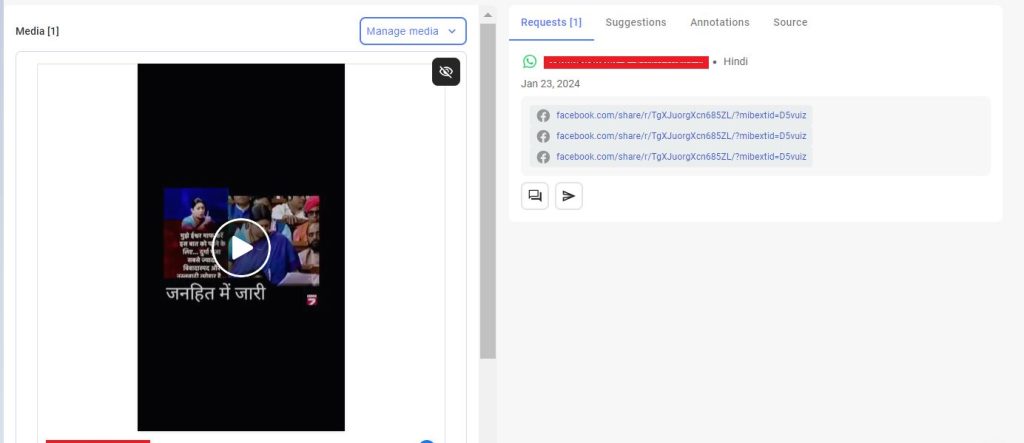The width and height of the screenshot is (1024, 443).
Task: Switch to the Suggestions tab
Action: [635, 22]
